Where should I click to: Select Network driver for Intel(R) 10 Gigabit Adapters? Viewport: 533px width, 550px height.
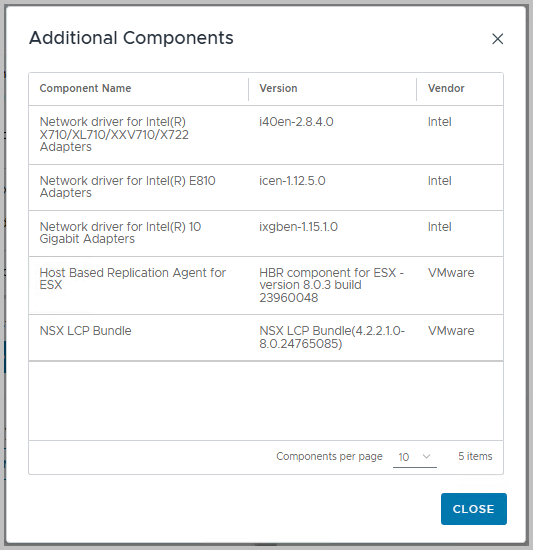pyautogui.click(x=120, y=233)
